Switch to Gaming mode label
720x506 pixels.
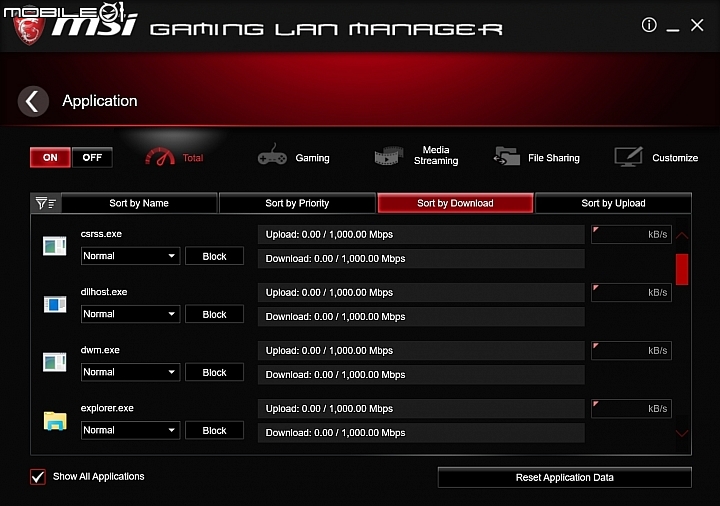click(312, 158)
